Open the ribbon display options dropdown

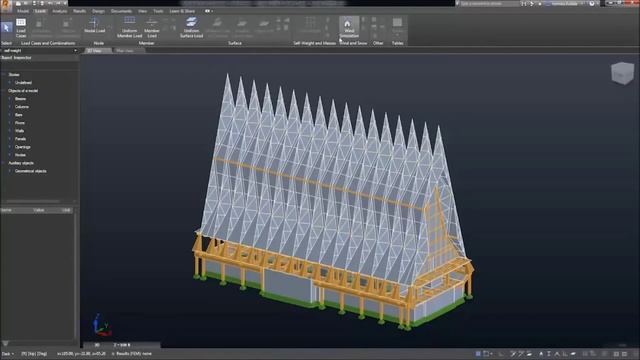pos(209,11)
